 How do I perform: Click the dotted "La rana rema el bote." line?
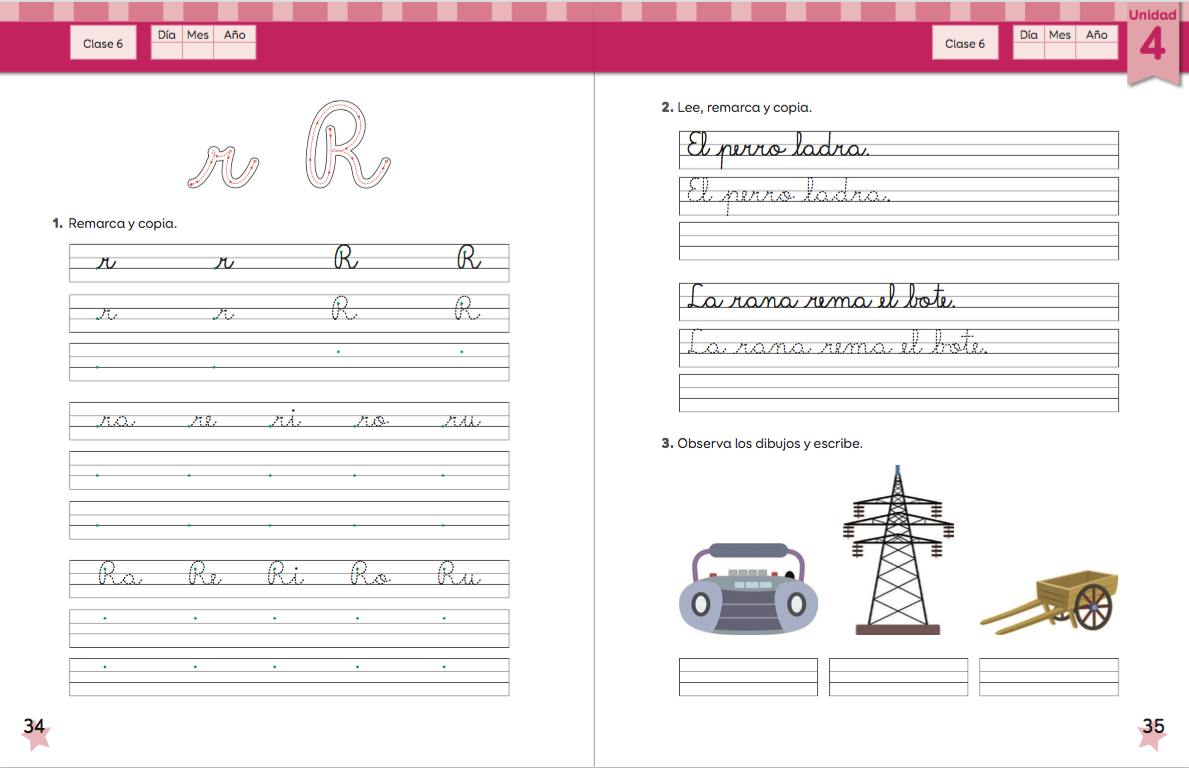point(837,346)
